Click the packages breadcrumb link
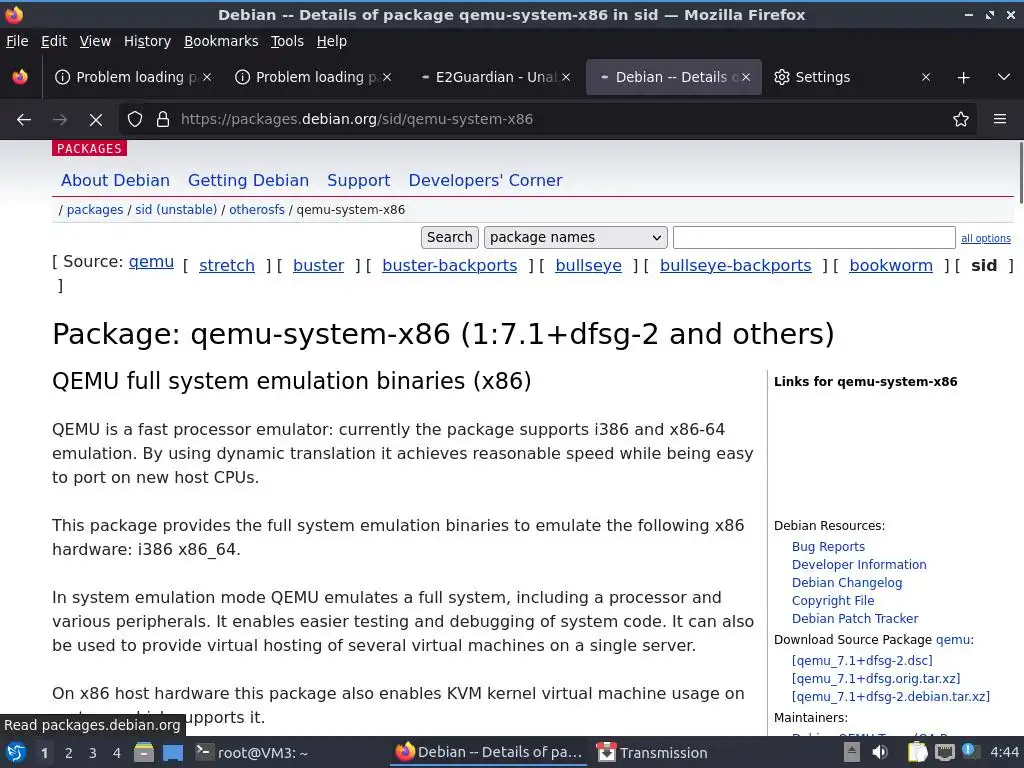Image resolution: width=1024 pixels, height=768 pixels. click(x=95, y=210)
